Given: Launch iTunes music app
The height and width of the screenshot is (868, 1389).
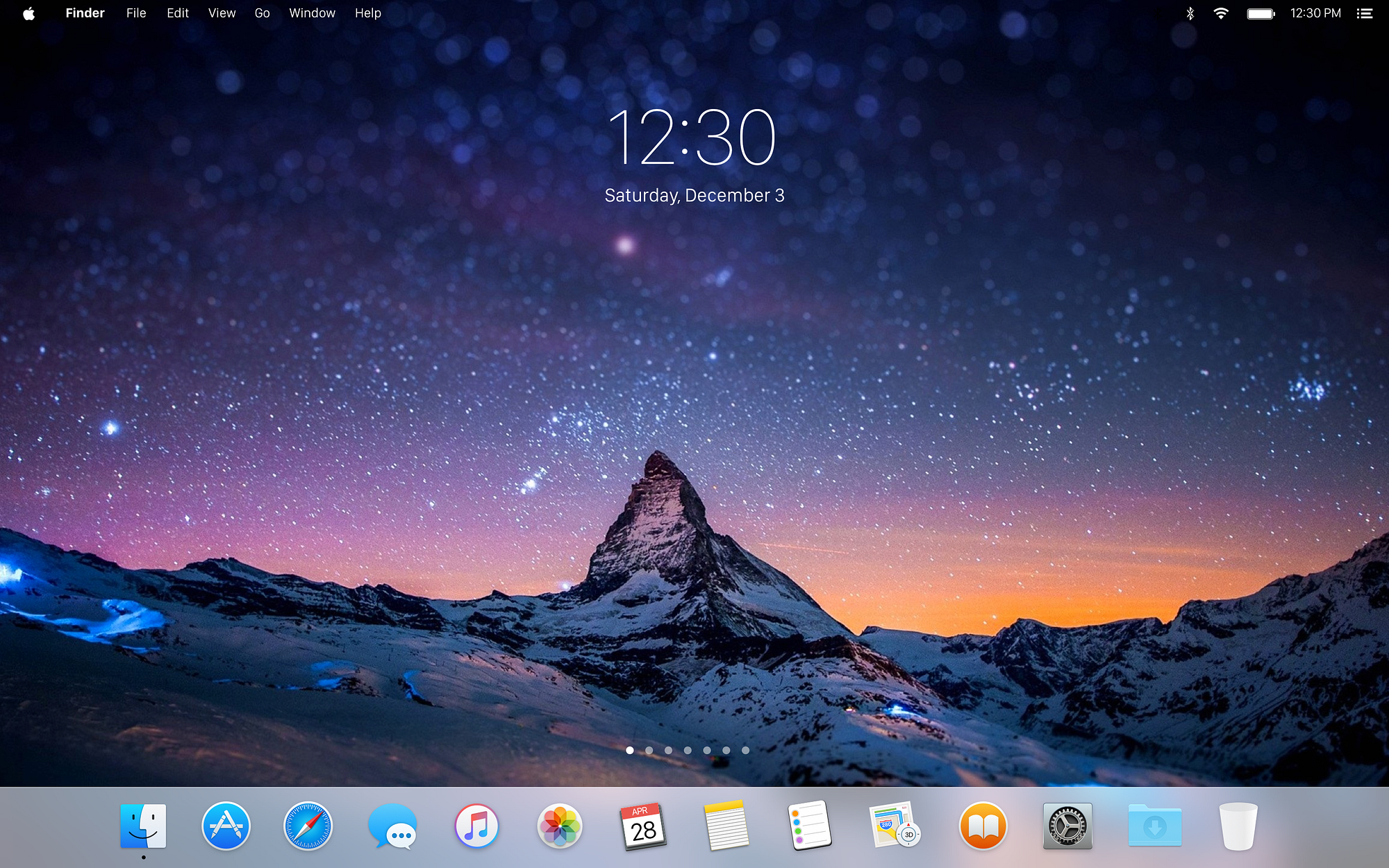Looking at the screenshot, I should tap(476, 826).
